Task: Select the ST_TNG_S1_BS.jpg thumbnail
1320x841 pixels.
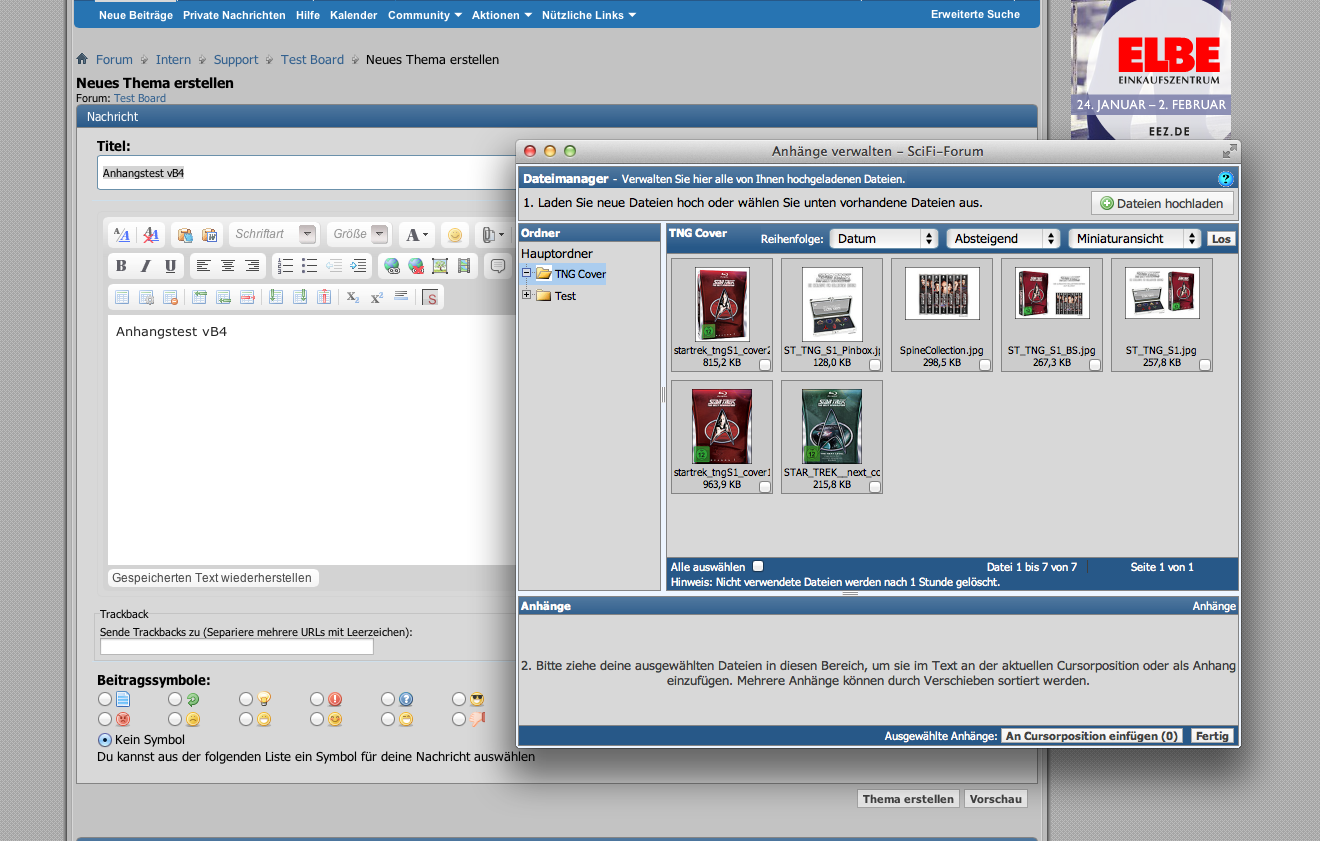Action: click(1051, 293)
